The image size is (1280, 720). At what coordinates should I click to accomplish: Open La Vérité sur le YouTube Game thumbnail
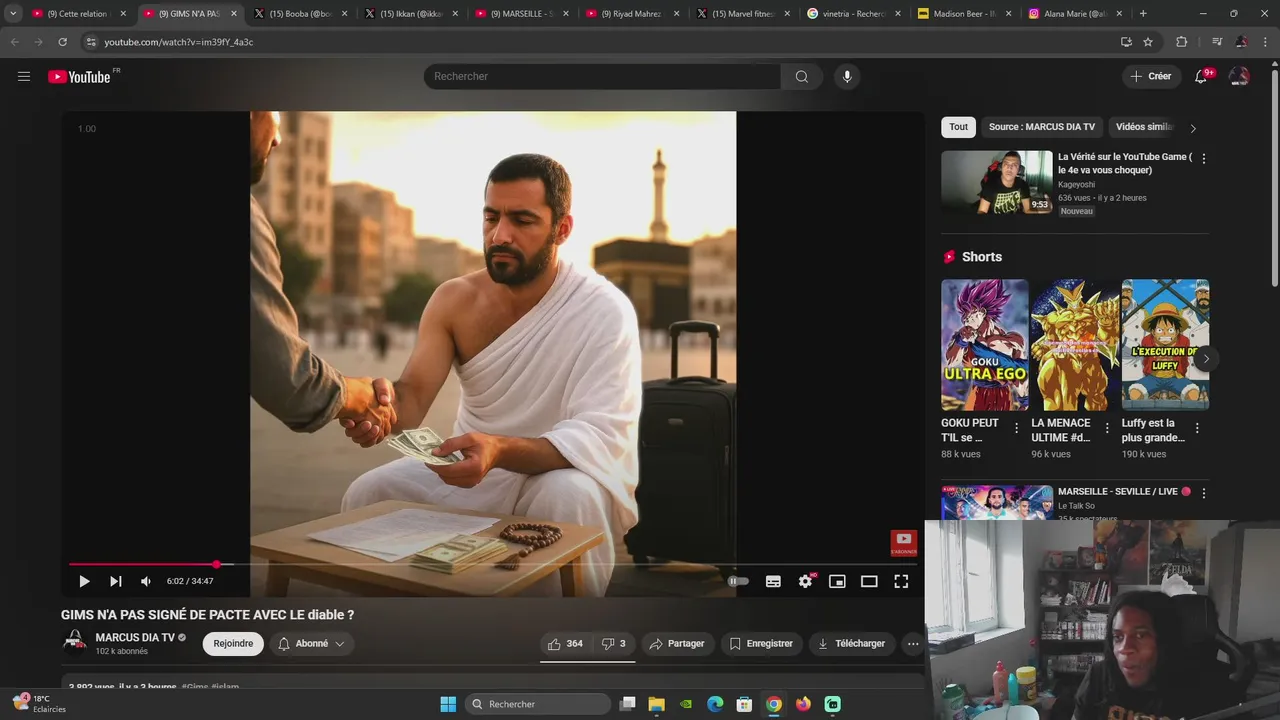pos(997,182)
